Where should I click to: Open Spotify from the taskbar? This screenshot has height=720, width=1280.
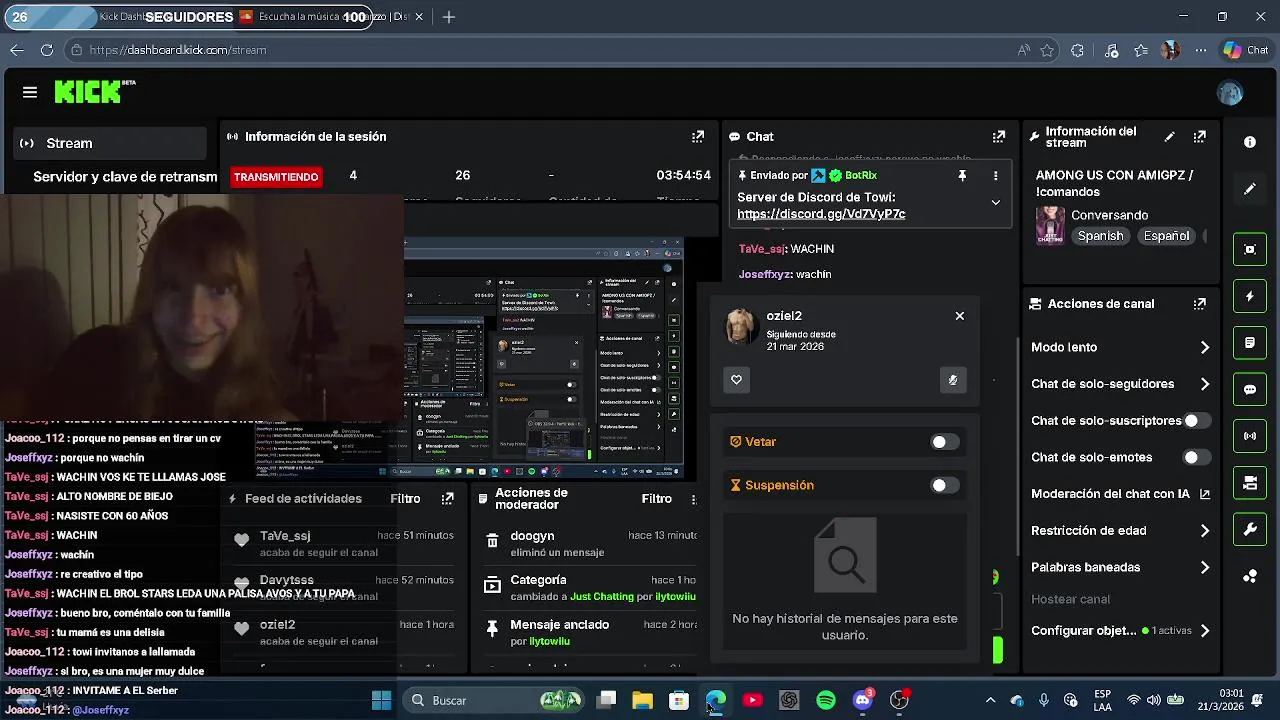[x=826, y=700]
